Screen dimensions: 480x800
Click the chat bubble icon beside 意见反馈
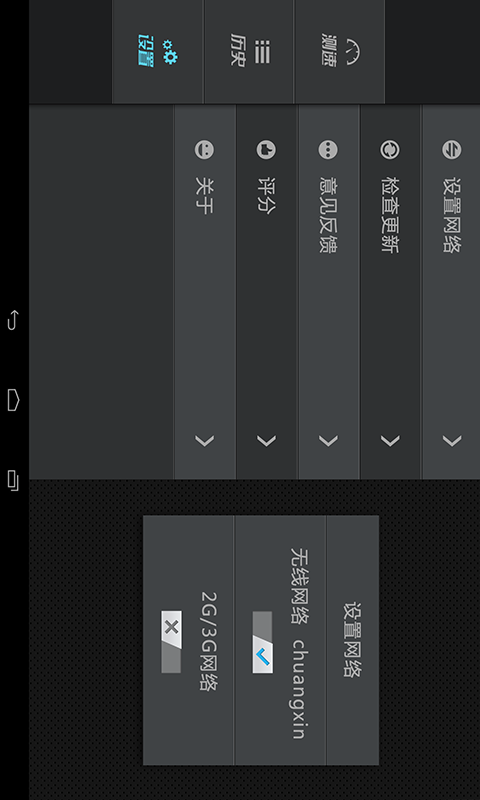click(328, 149)
